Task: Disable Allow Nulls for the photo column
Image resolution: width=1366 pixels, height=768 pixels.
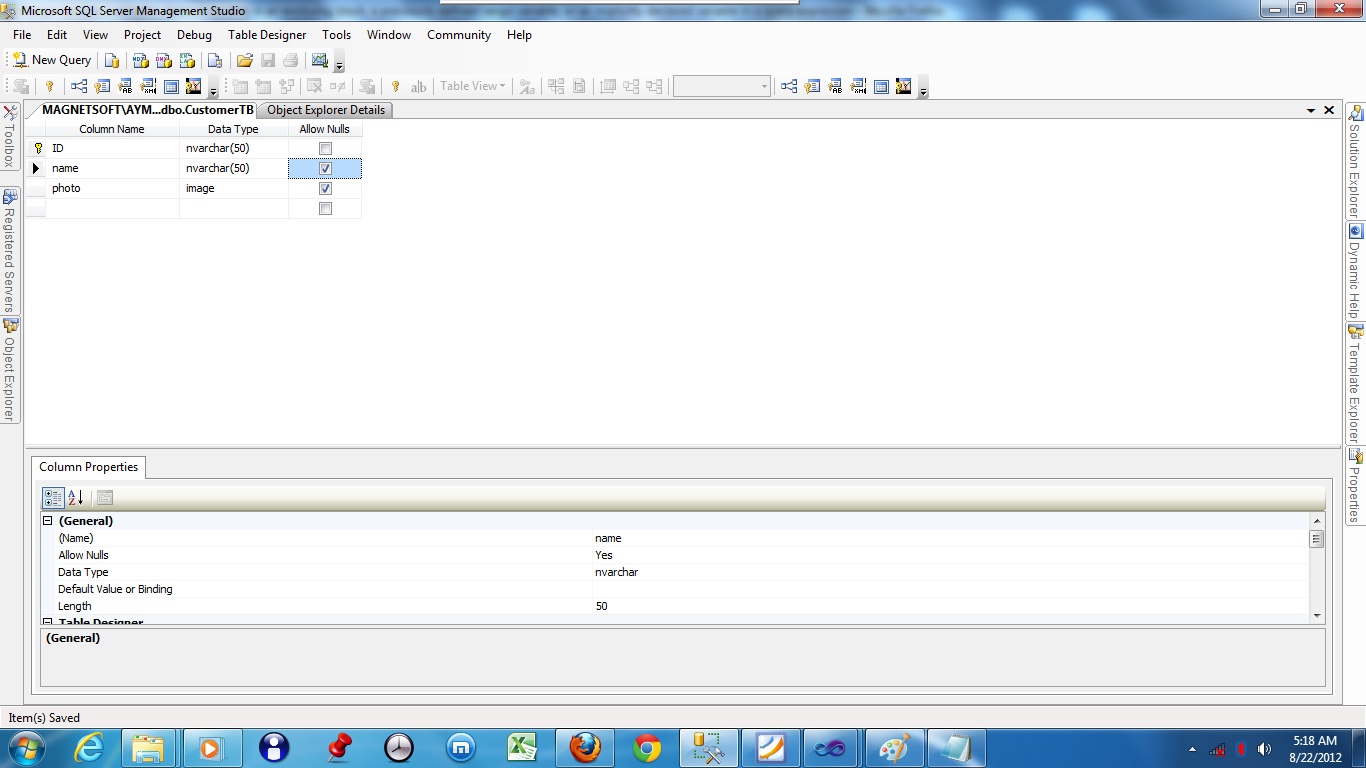Action: 325,188
